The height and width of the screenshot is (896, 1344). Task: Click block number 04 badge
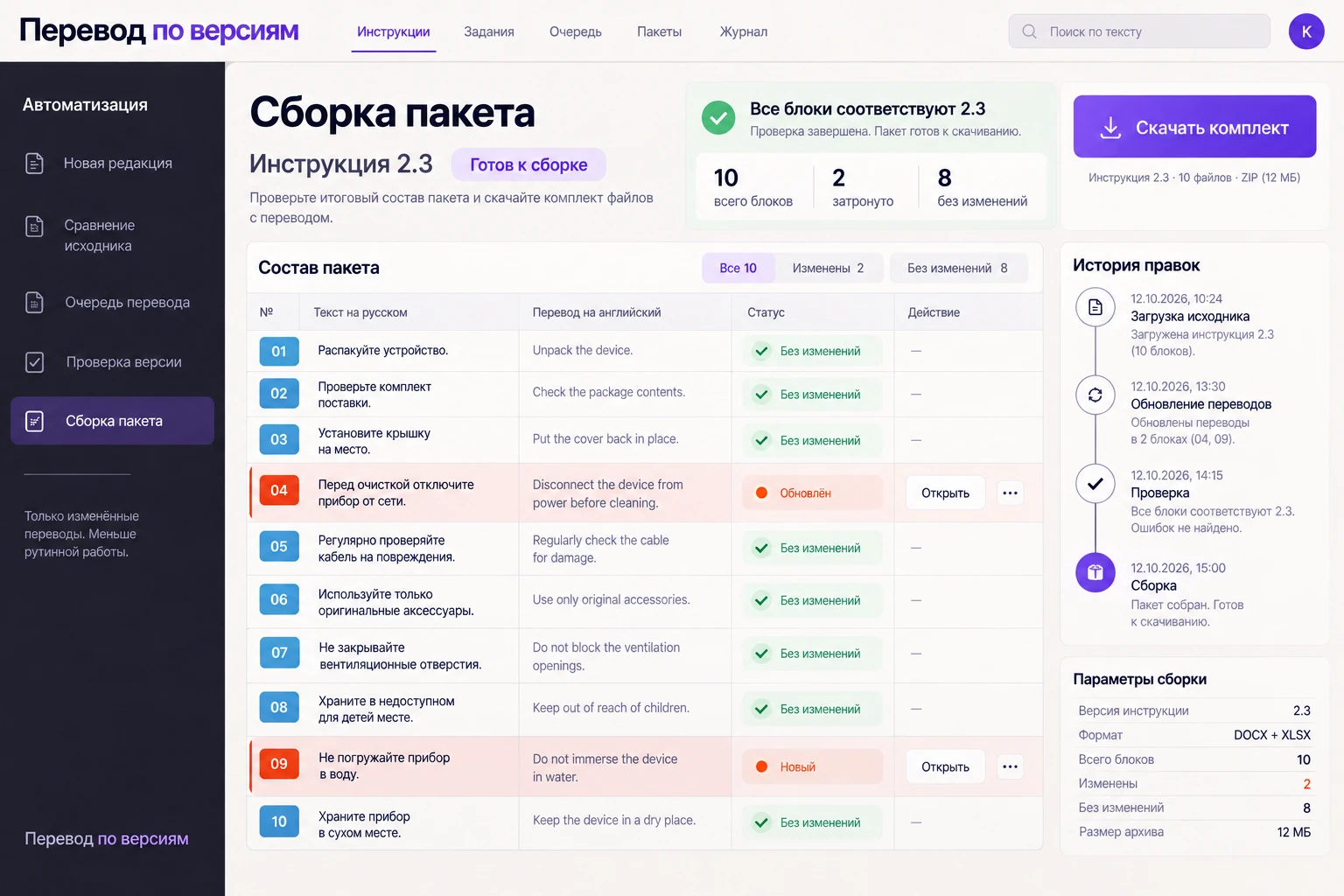pyautogui.click(x=279, y=491)
